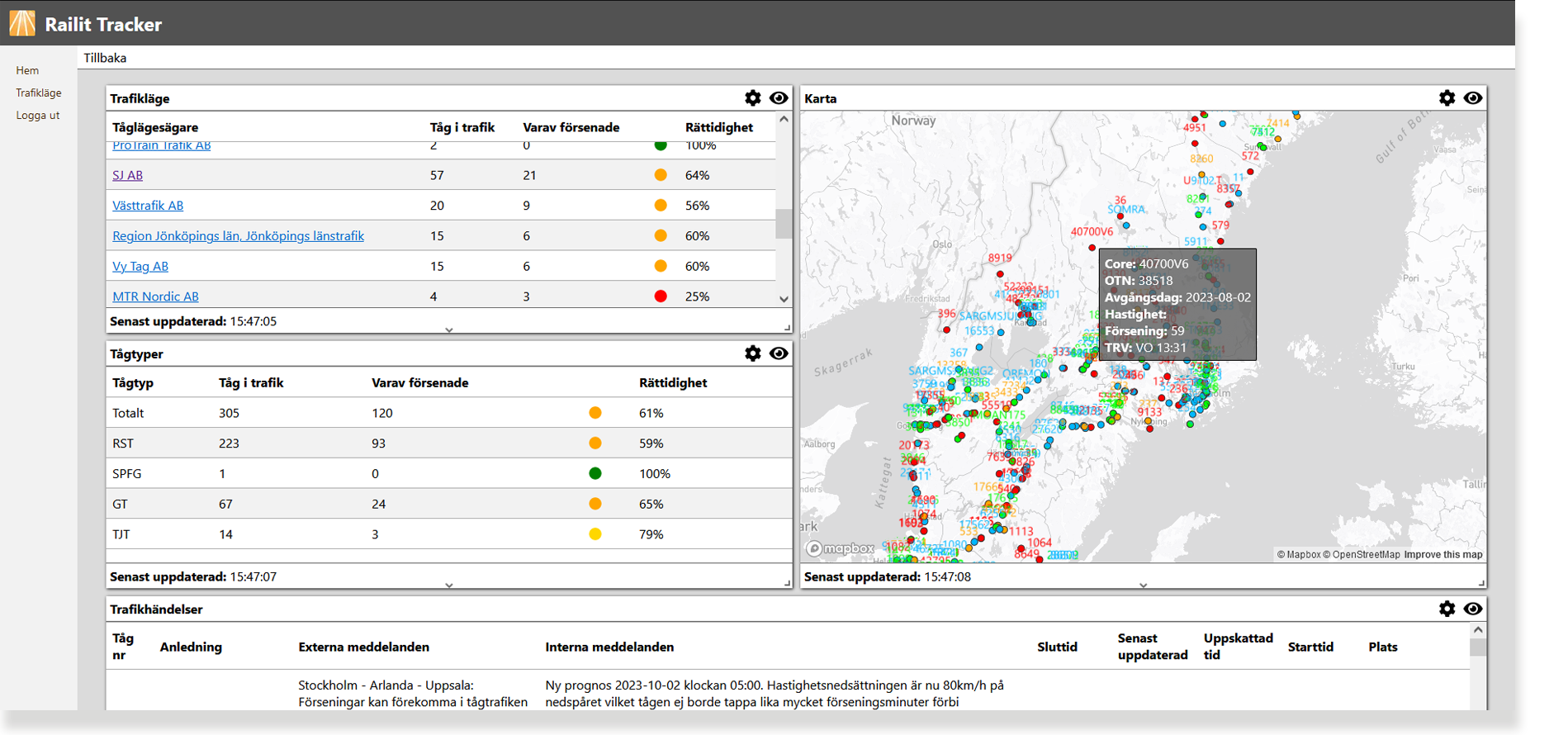Image resolution: width=1568 pixels, height=735 pixels.
Task: Click the Rättidighet header in Trafikläge table
Action: click(719, 128)
